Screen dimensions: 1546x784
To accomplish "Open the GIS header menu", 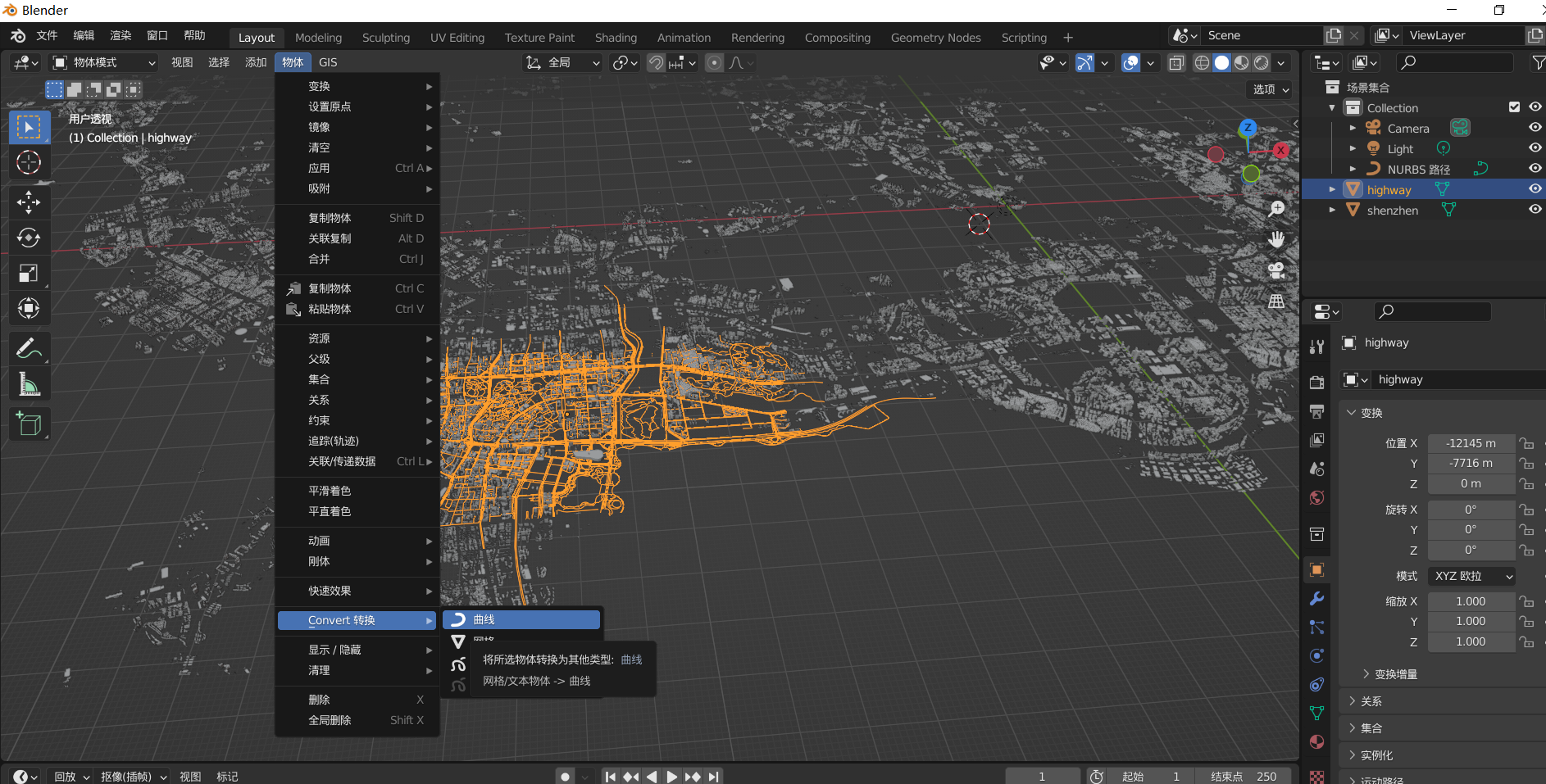I will click(x=328, y=62).
